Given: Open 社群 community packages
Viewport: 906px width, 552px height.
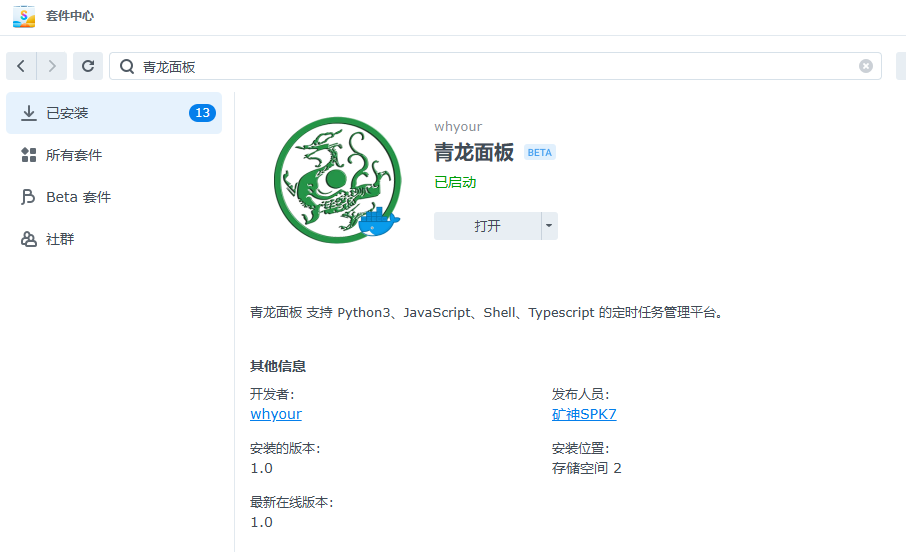Looking at the screenshot, I should (114, 239).
